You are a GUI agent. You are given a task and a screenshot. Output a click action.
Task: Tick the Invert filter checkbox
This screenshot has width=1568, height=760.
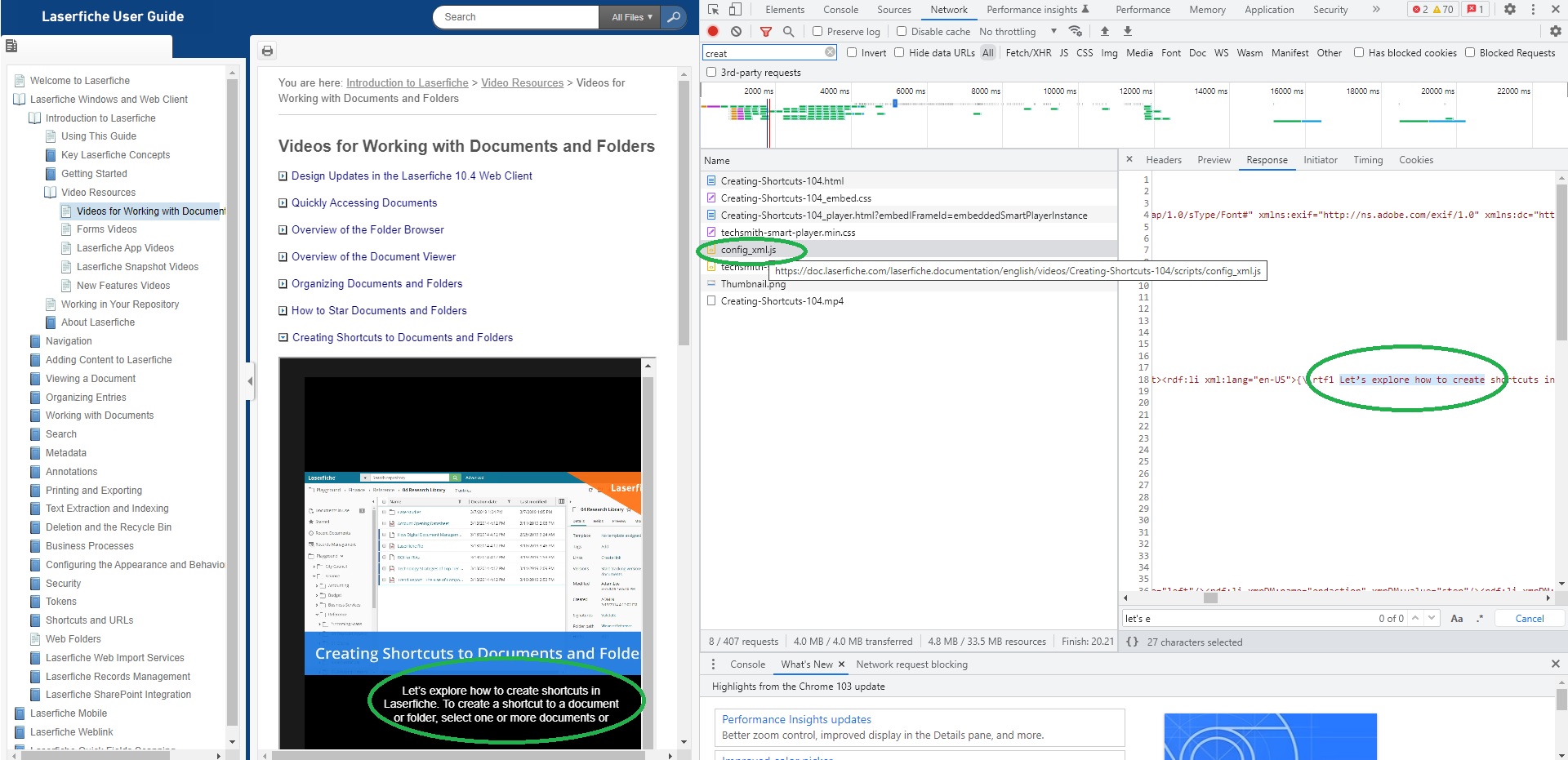pos(852,52)
